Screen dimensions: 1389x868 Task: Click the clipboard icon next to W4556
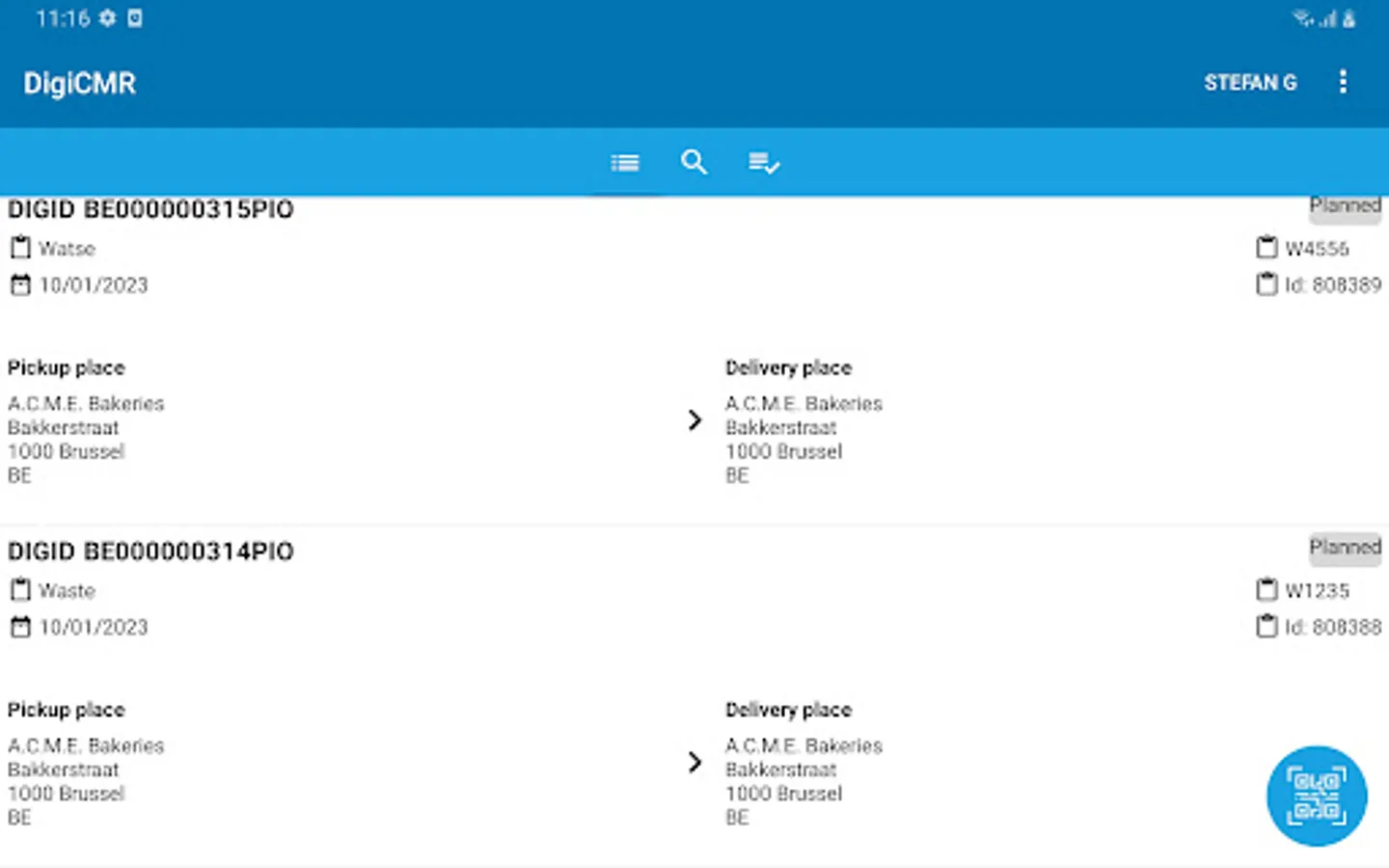[1266, 249]
